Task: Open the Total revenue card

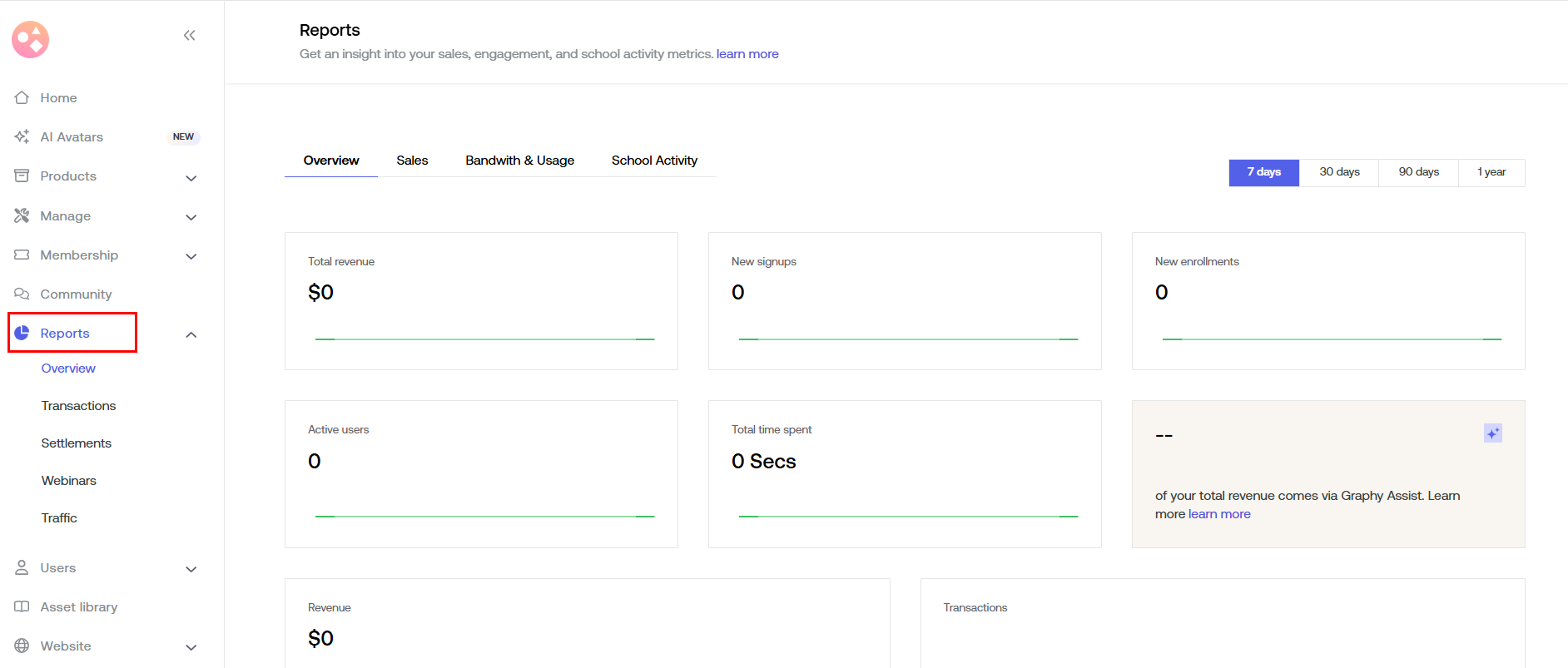Action: pos(481,300)
